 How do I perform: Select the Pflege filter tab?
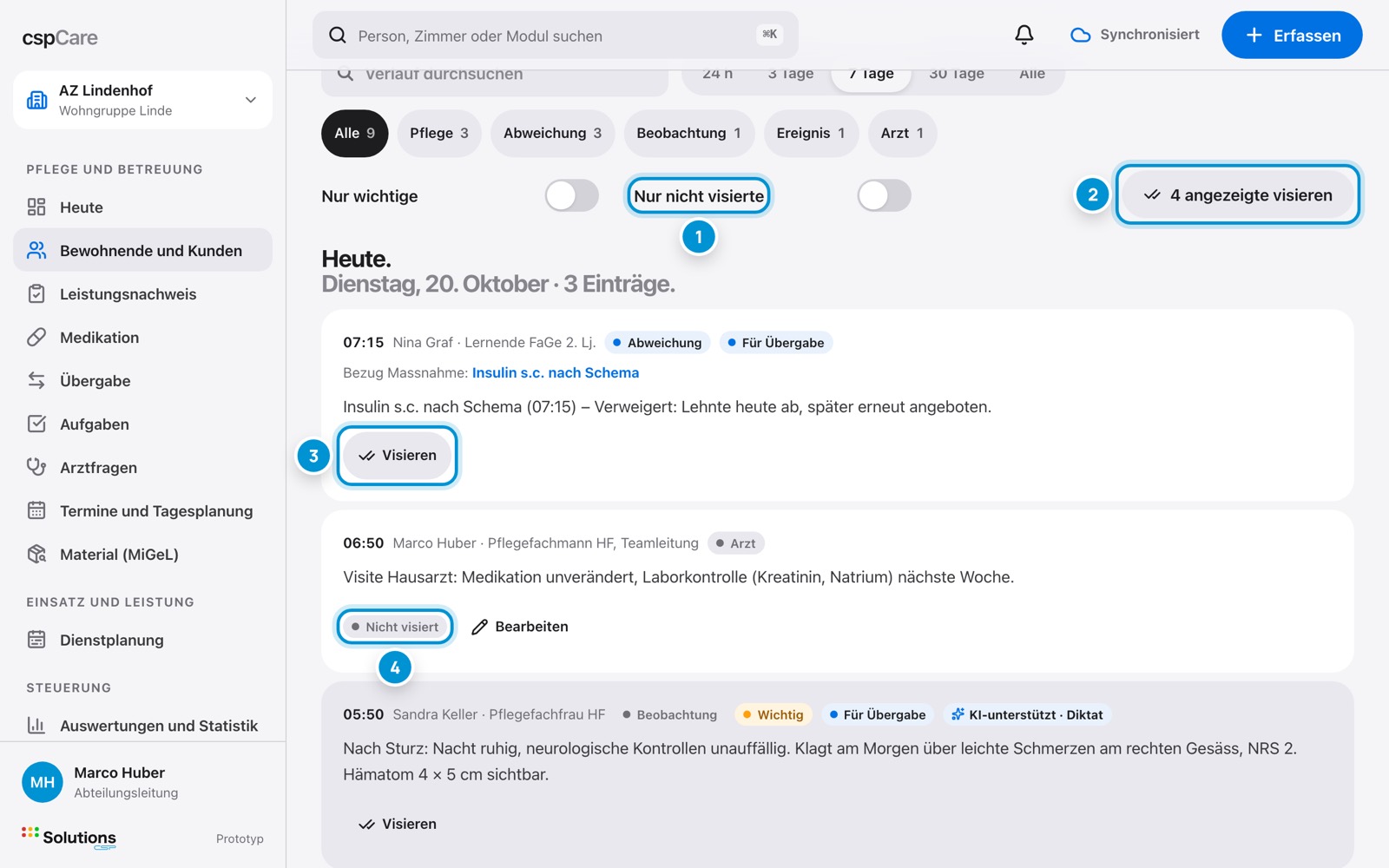point(439,133)
